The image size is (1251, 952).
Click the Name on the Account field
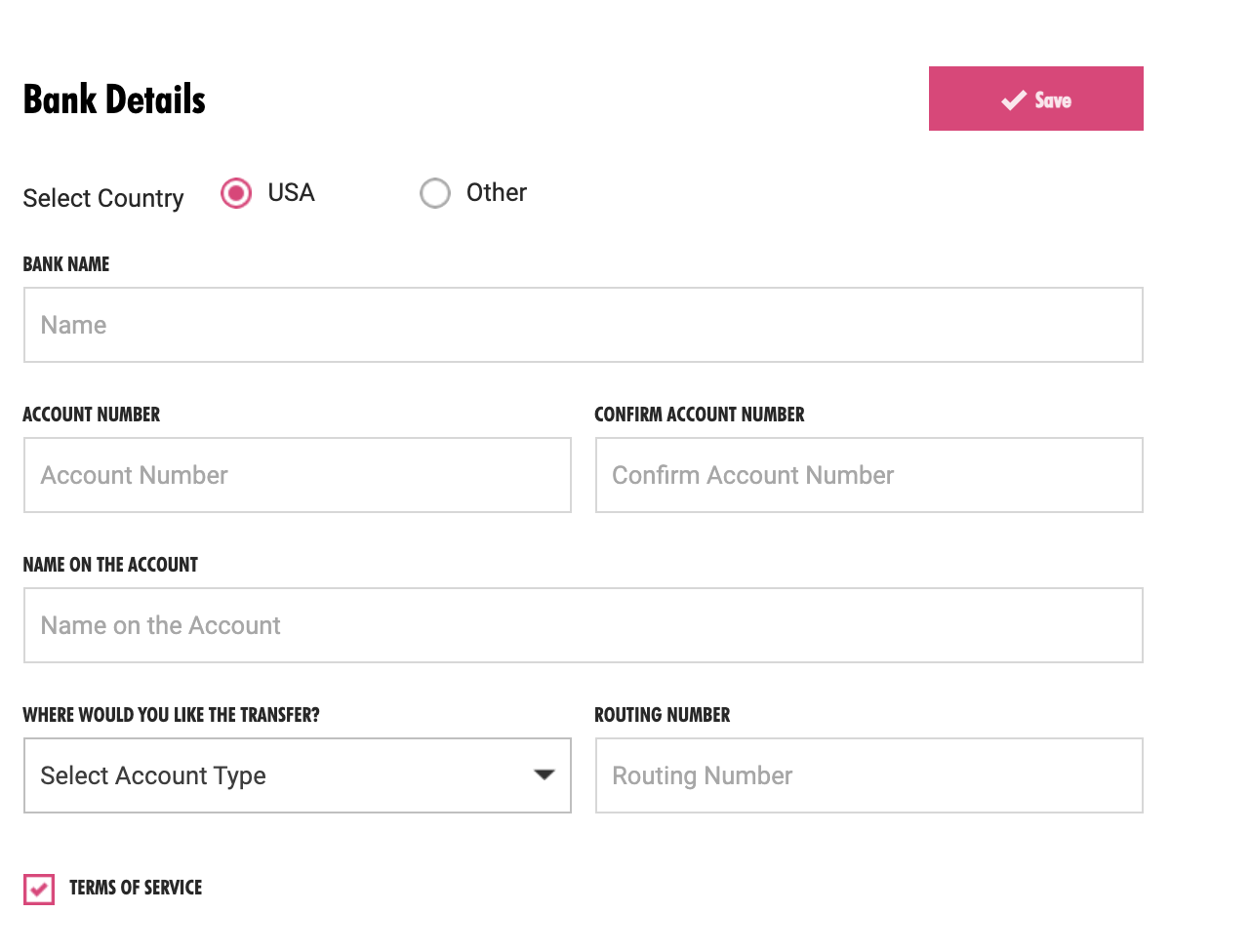(x=584, y=625)
